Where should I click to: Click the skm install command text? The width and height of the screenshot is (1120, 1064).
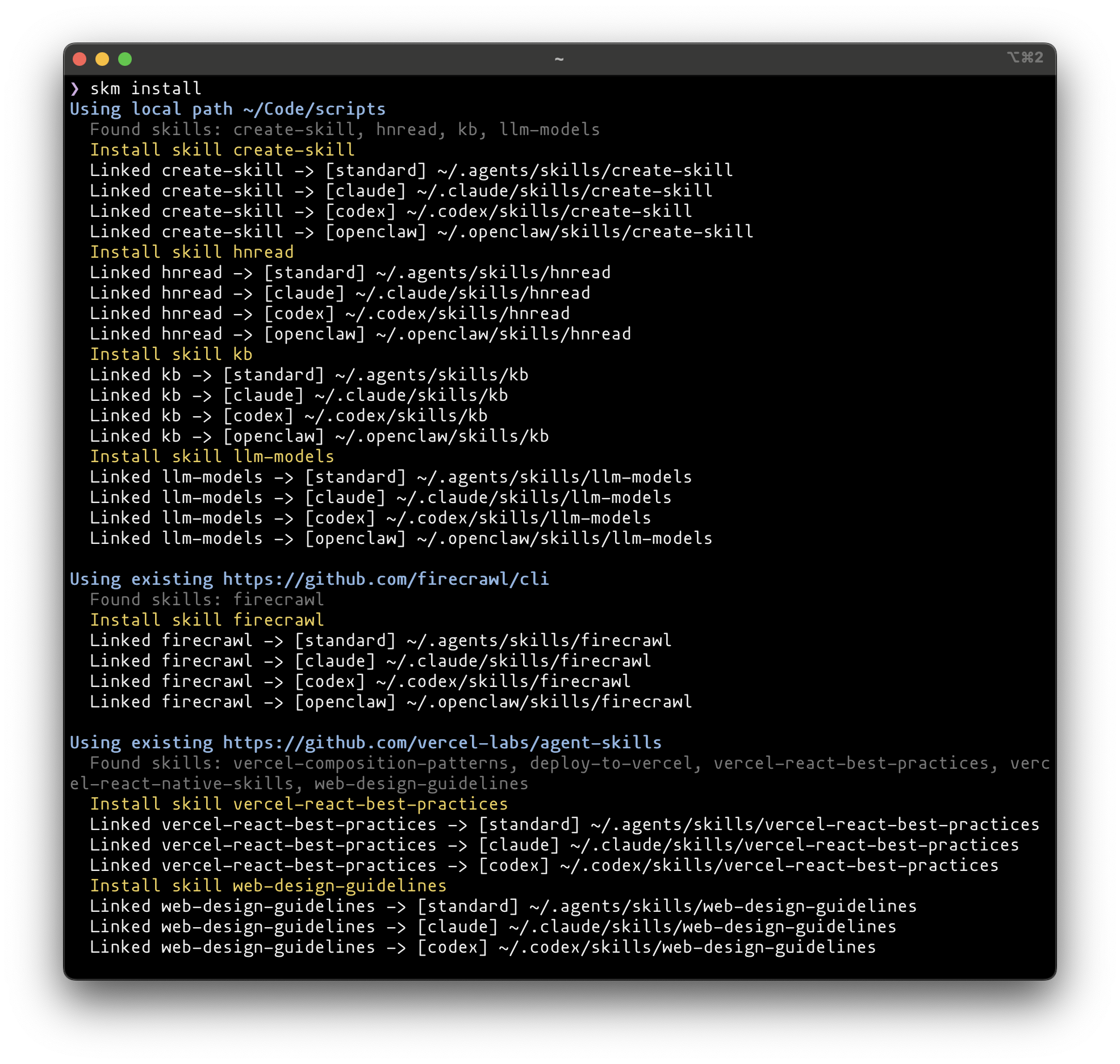click(x=145, y=89)
